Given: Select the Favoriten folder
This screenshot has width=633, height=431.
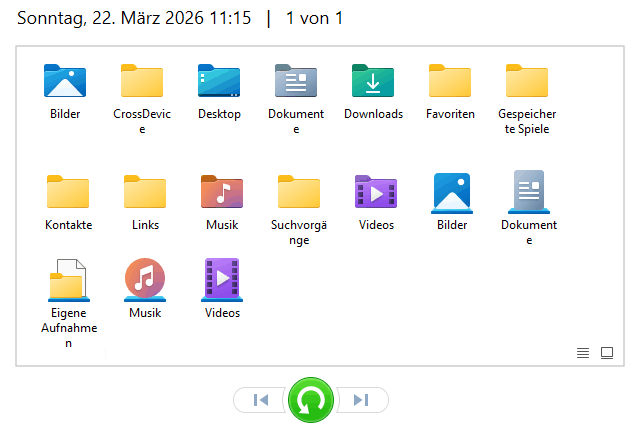Looking at the screenshot, I should pyautogui.click(x=450, y=81).
